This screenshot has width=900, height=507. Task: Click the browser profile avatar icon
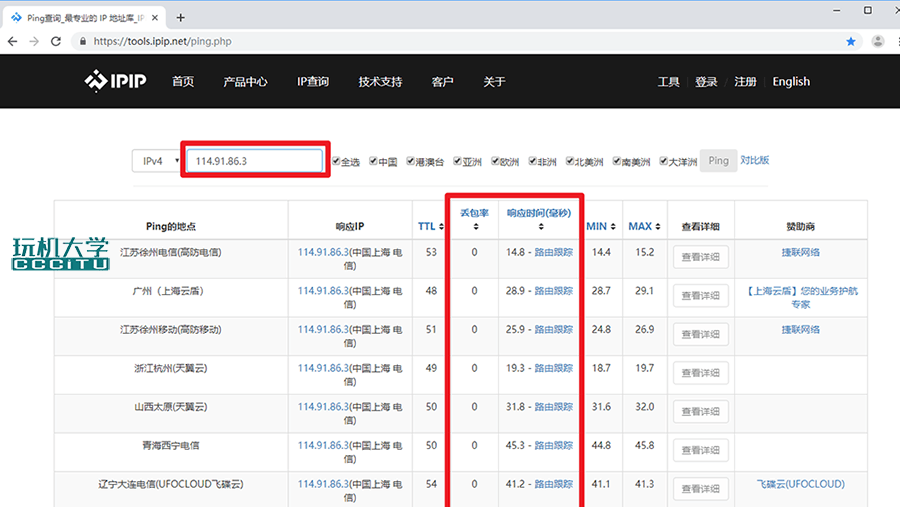(878, 42)
